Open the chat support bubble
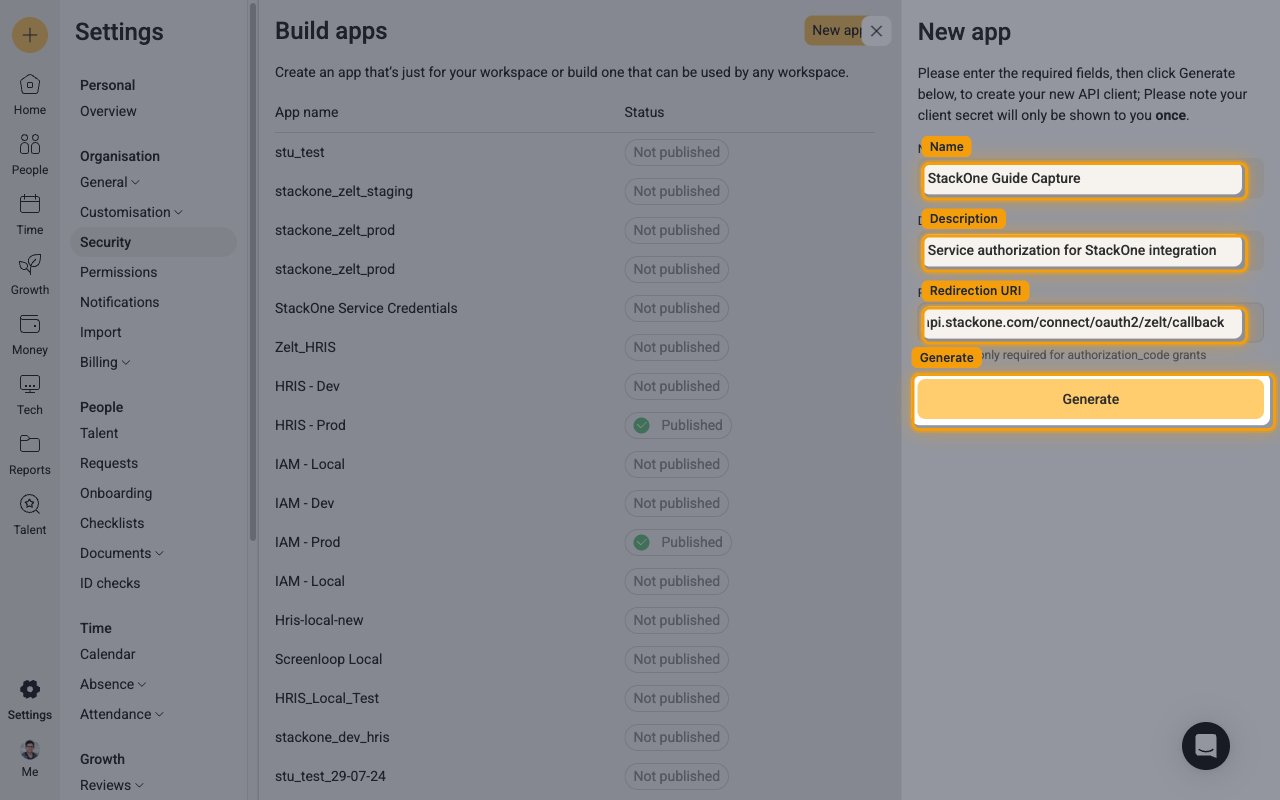 click(x=1206, y=746)
